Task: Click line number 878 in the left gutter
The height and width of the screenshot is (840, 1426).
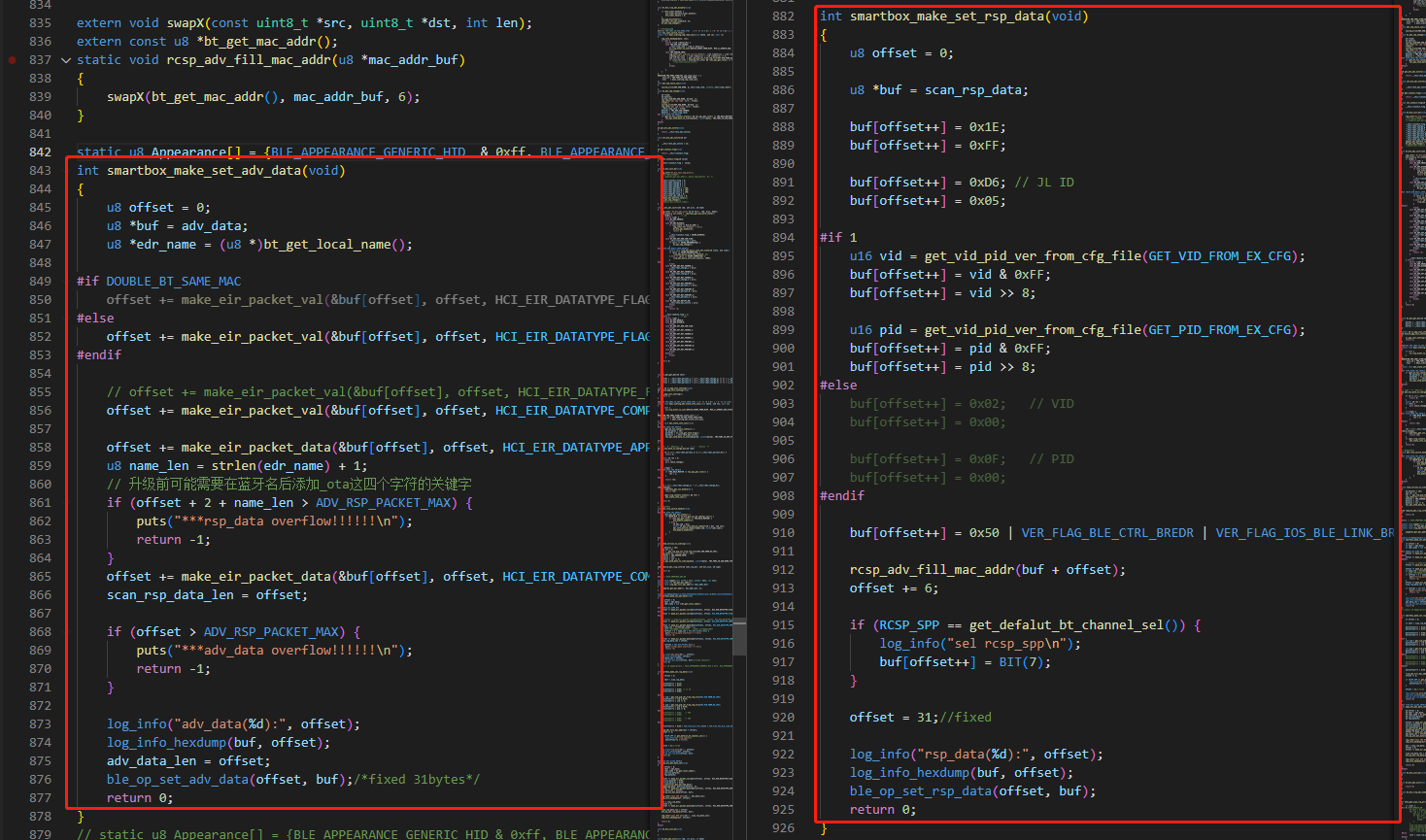Action: pos(40,817)
